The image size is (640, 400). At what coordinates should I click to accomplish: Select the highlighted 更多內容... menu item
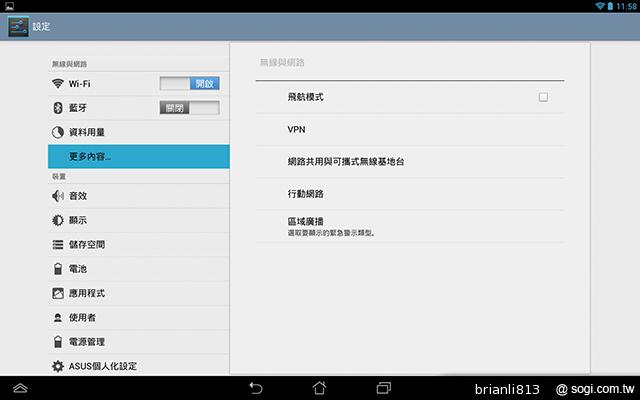(139, 156)
